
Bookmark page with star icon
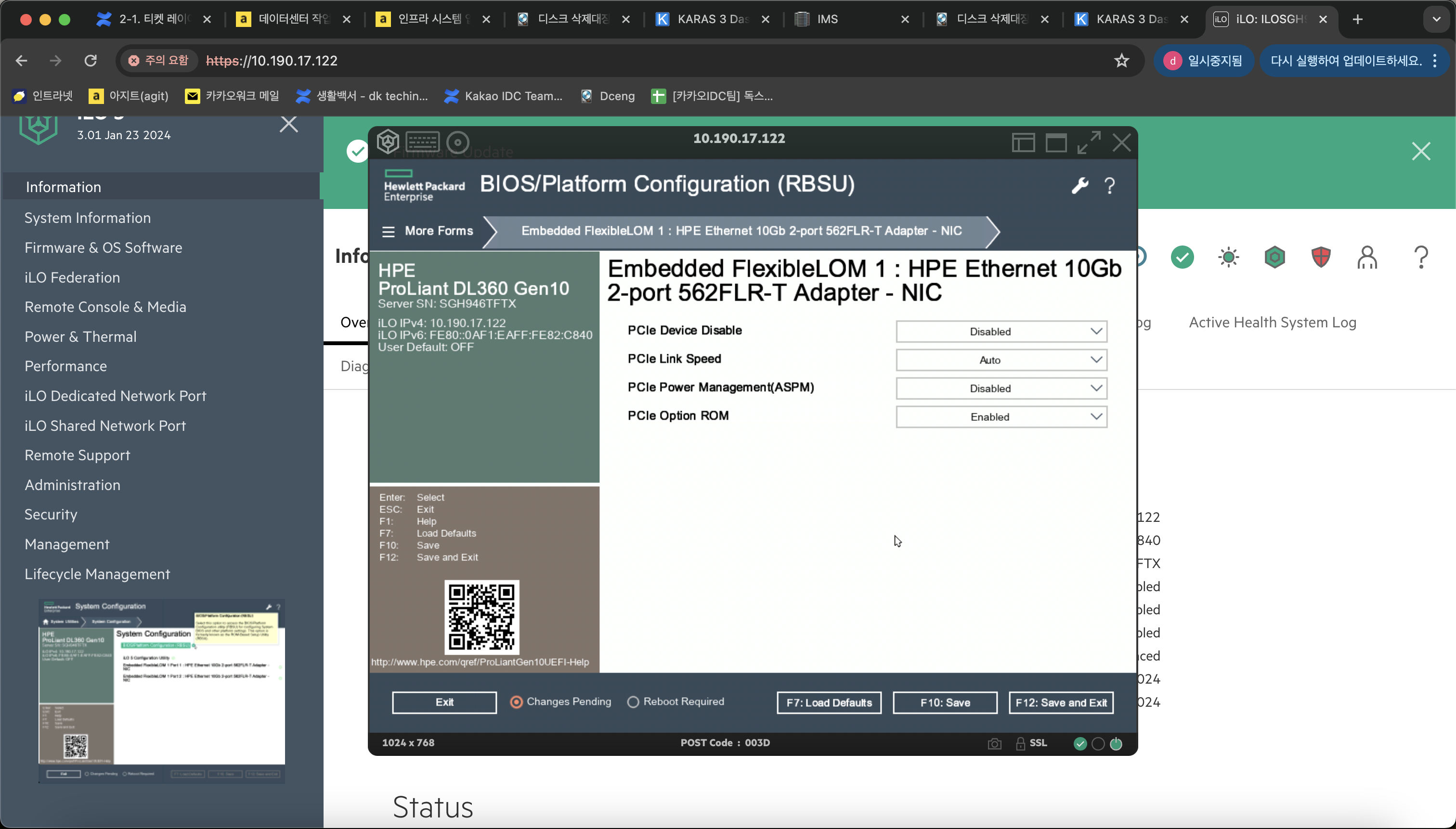pyautogui.click(x=1121, y=60)
